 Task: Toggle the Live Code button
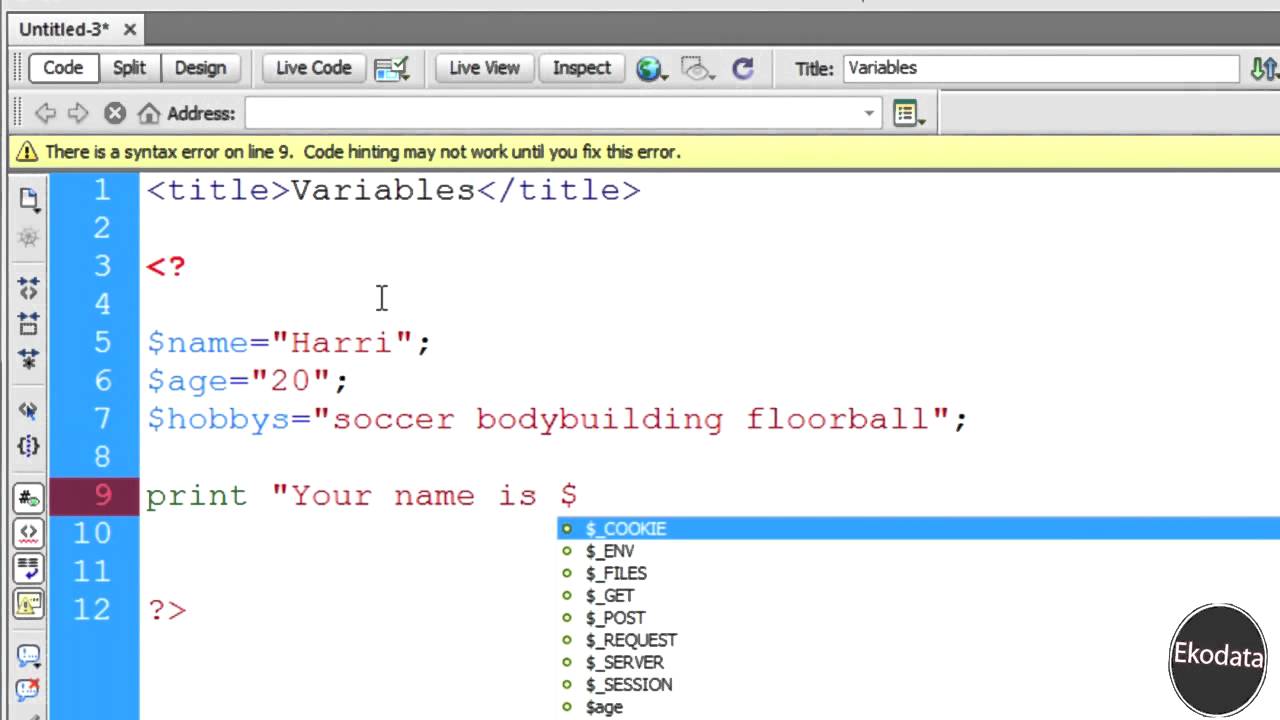(313, 68)
